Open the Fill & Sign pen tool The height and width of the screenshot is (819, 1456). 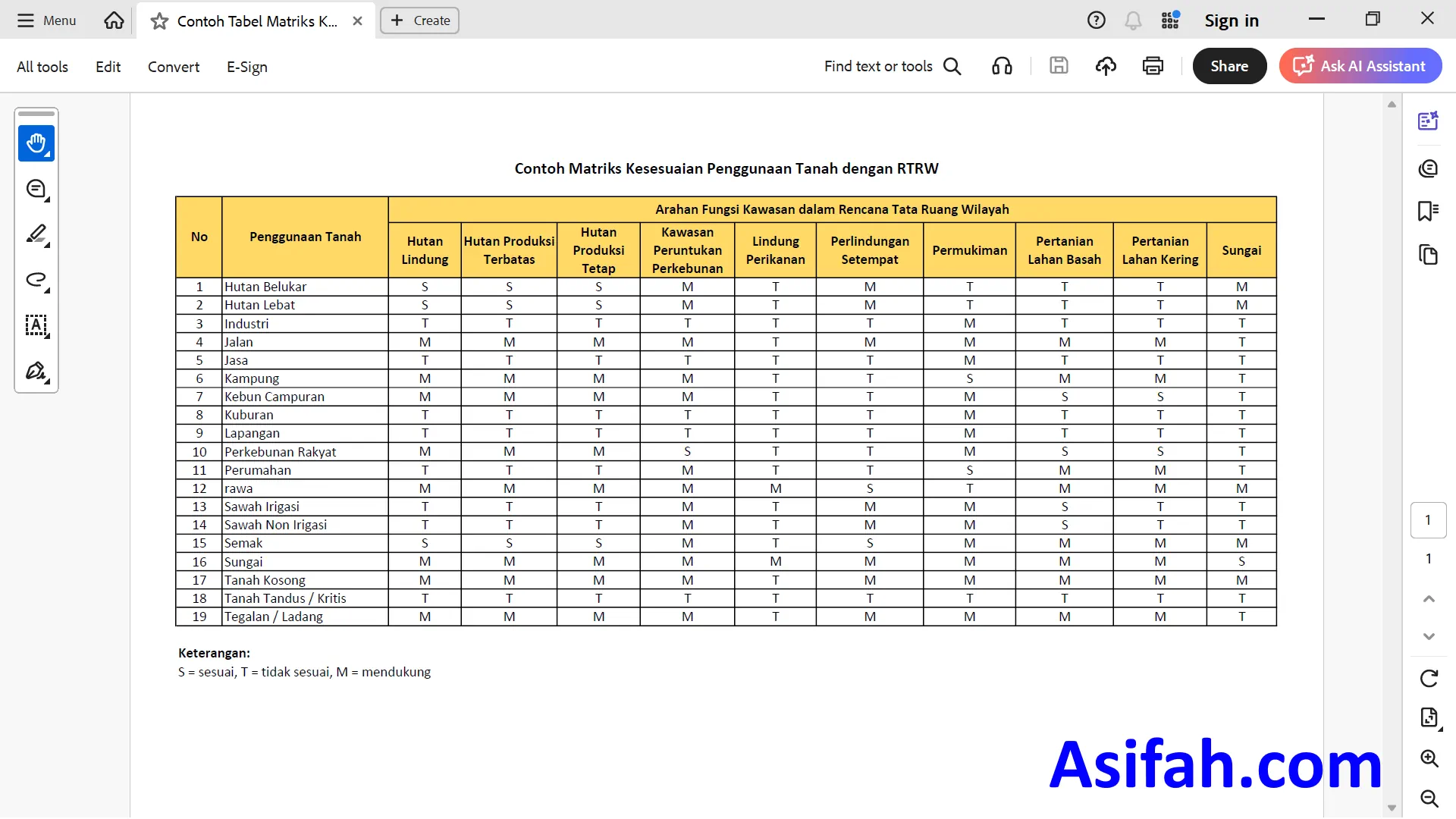36,372
